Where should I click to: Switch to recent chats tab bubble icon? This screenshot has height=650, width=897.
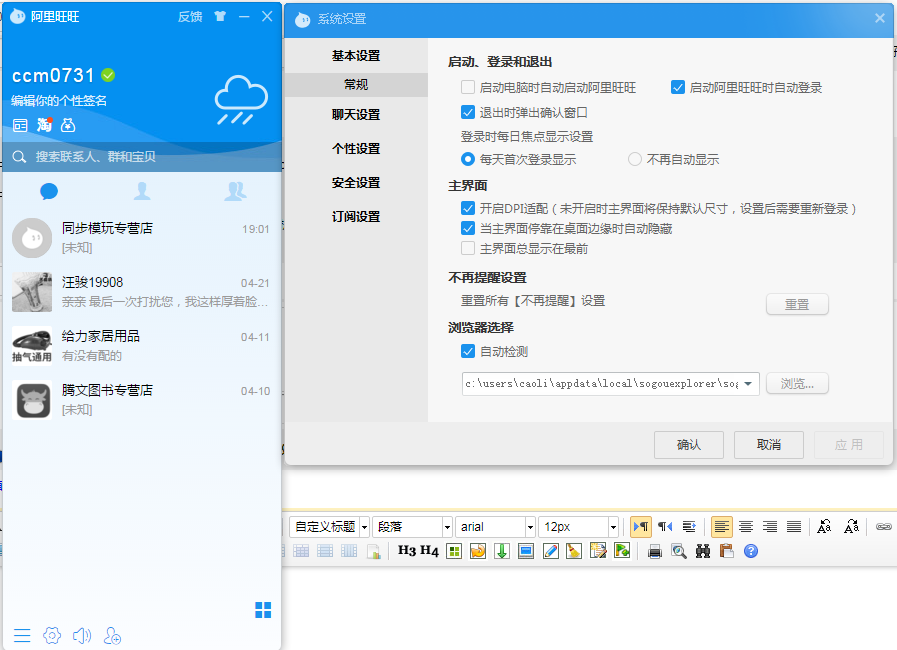[49, 191]
